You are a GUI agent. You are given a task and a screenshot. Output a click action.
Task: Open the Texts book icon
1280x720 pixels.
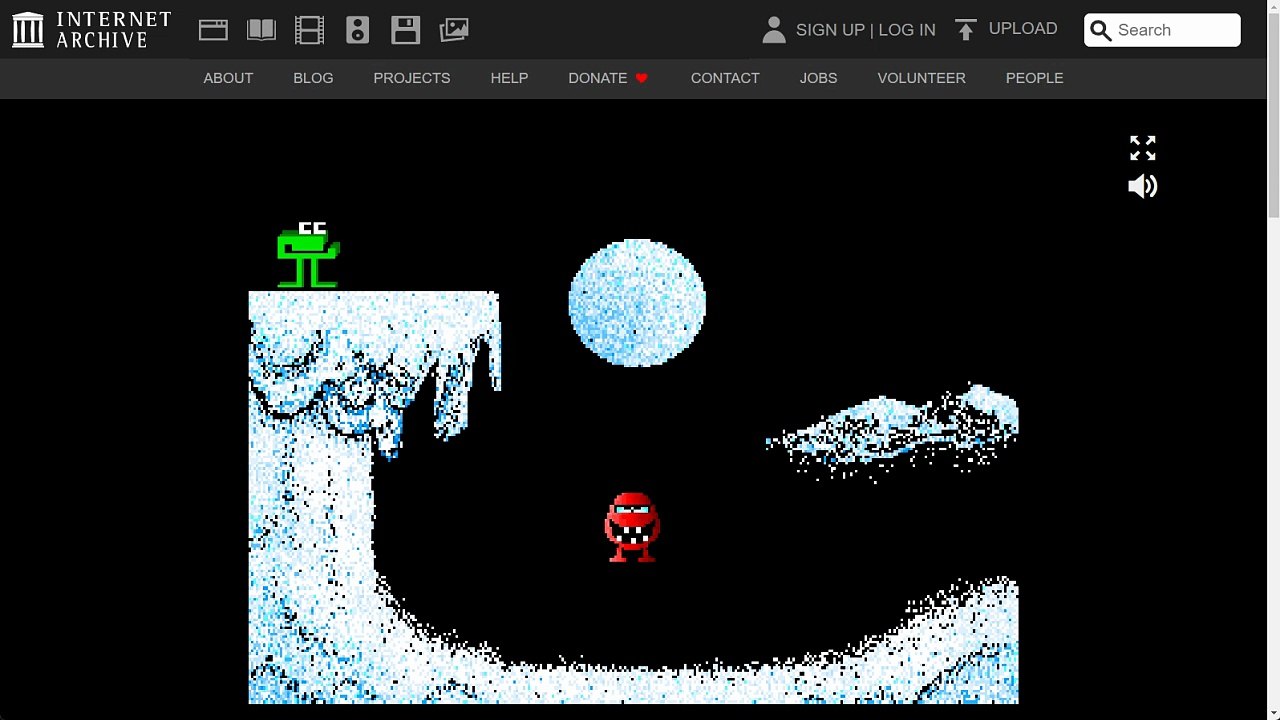point(261,30)
